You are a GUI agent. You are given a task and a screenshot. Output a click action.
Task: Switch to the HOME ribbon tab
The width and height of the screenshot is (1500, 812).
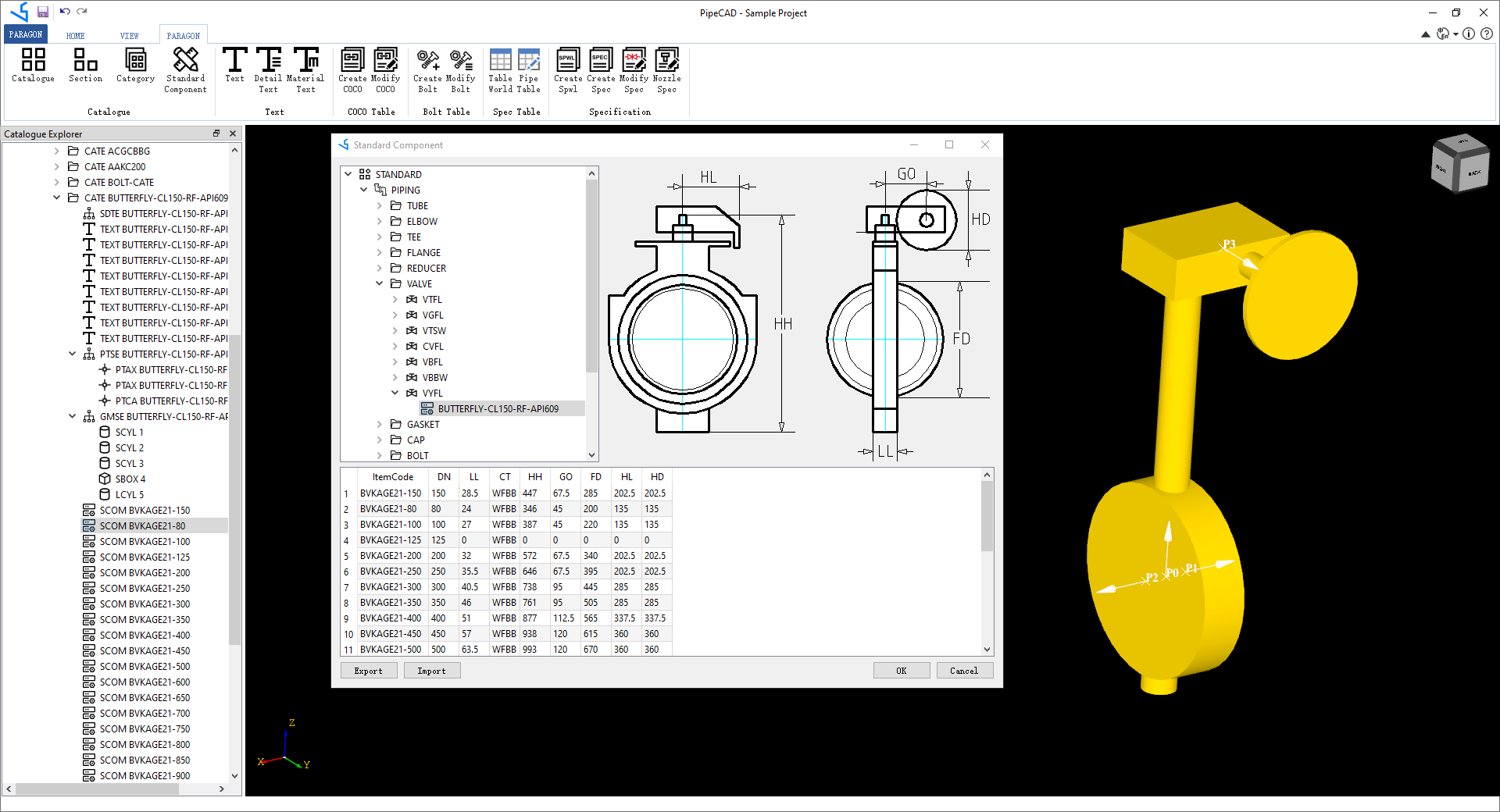(x=75, y=34)
